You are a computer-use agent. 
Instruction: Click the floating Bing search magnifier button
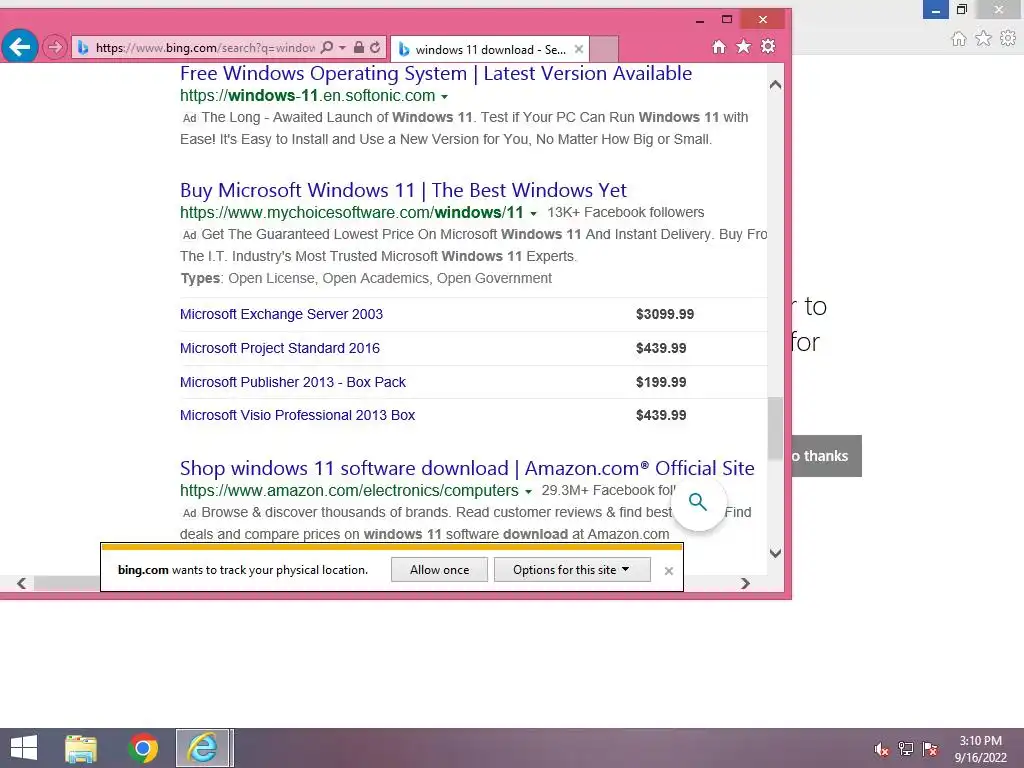(x=698, y=502)
